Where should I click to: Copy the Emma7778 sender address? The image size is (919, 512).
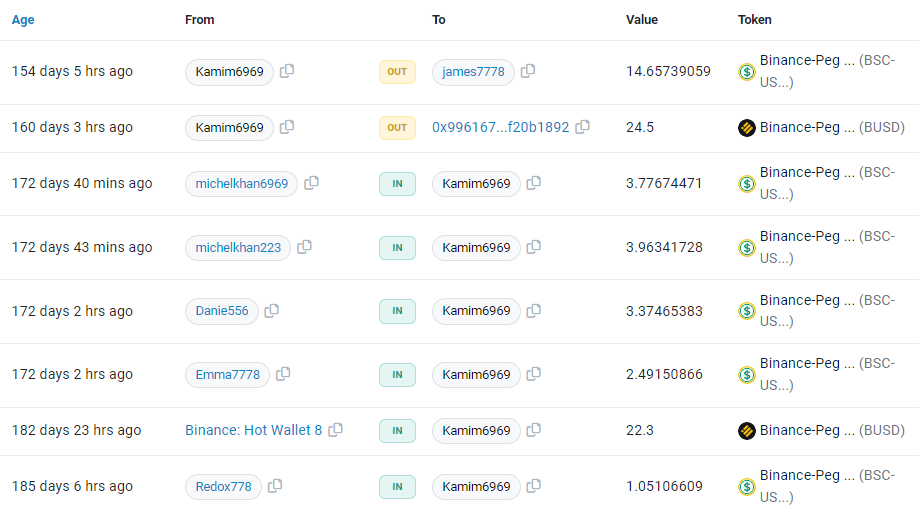click(283, 374)
